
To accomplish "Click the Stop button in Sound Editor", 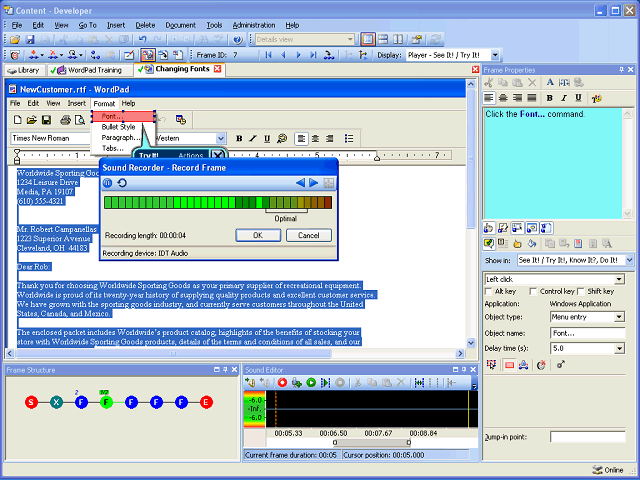I will (x=340, y=382).
